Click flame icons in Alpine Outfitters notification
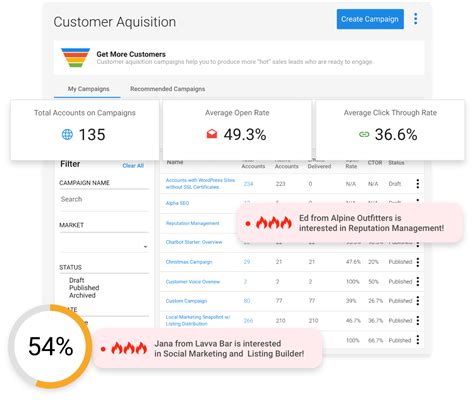The image size is (474, 400). click(x=274, y=223)
